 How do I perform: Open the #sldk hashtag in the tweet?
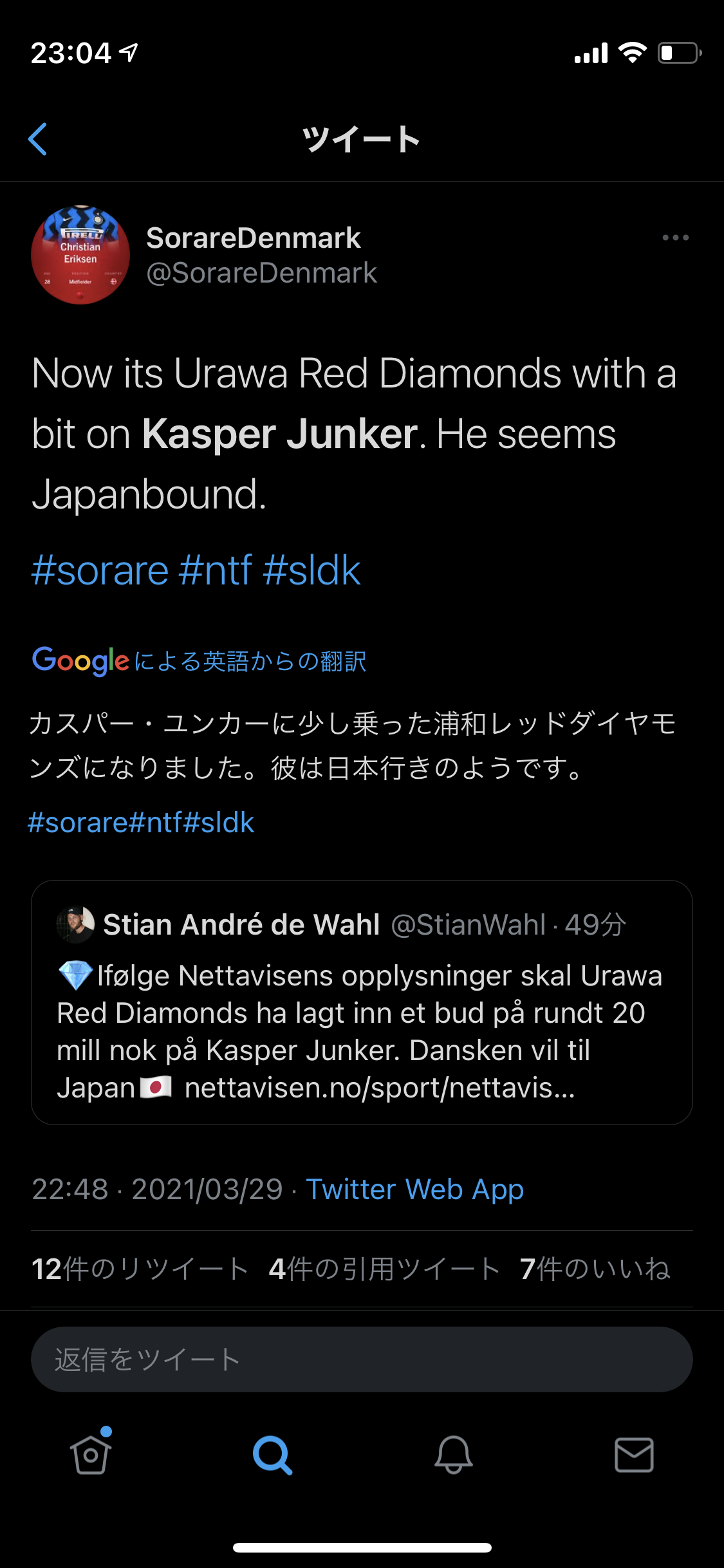(312, 570)
